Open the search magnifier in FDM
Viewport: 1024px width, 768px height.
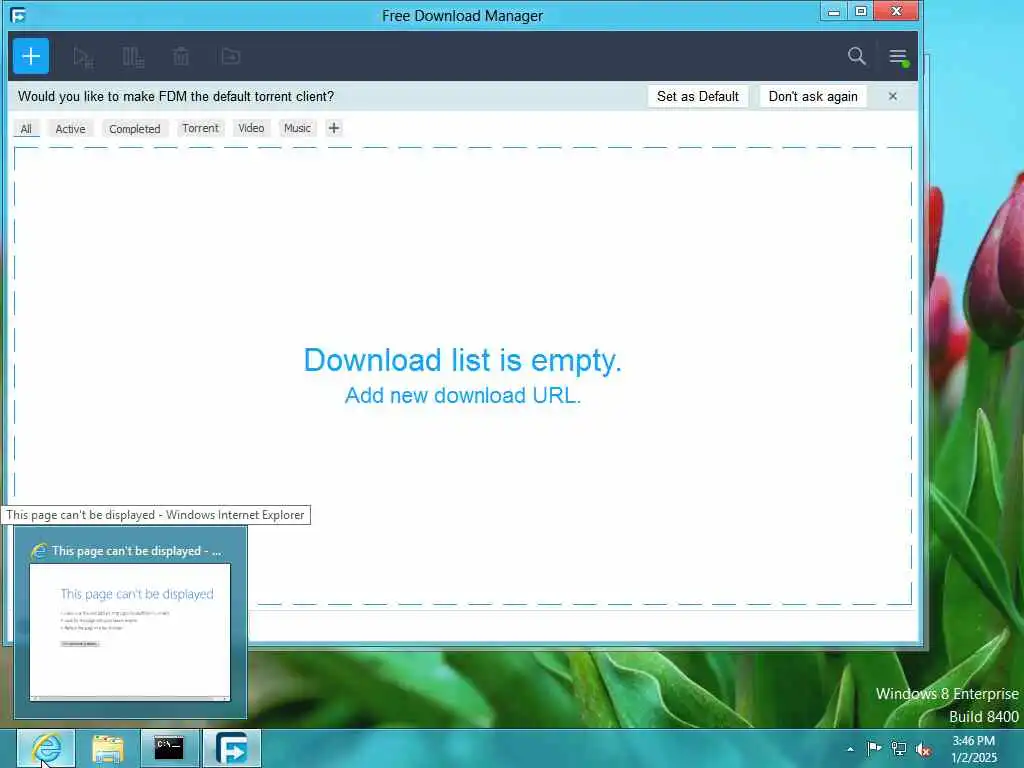coord(857,56)
